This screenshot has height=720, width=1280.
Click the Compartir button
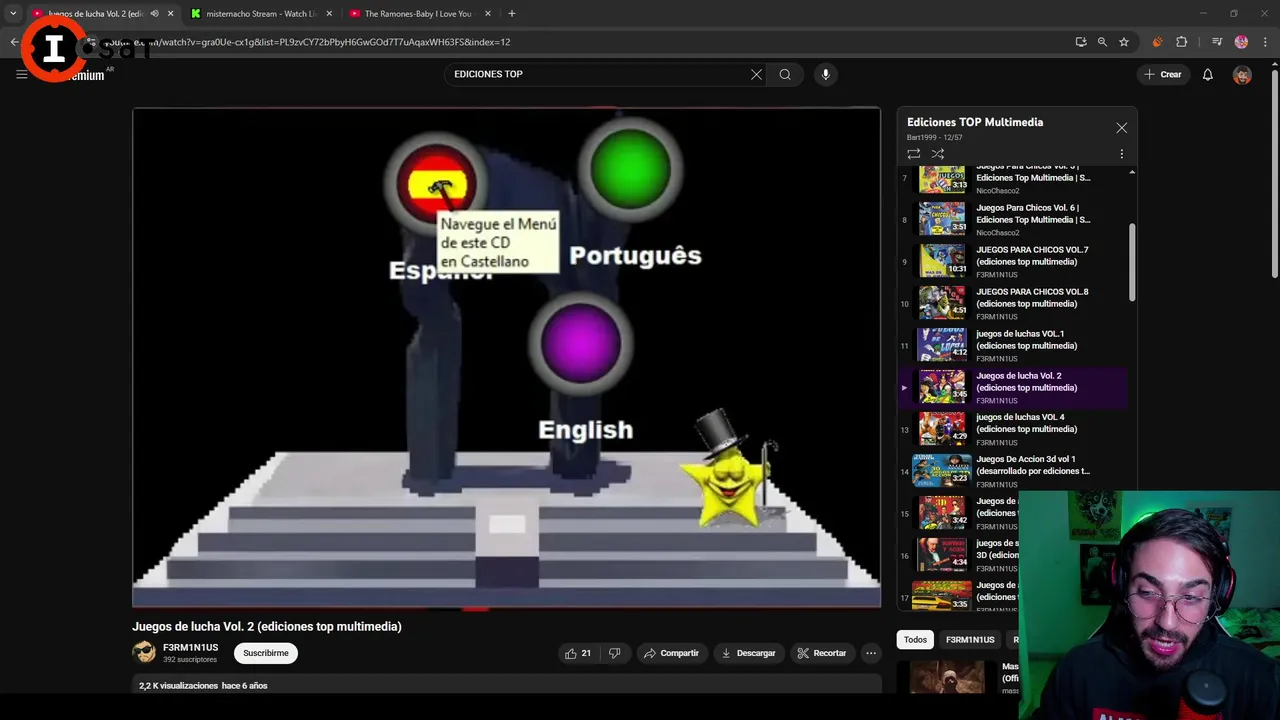(x=672, y=653)
